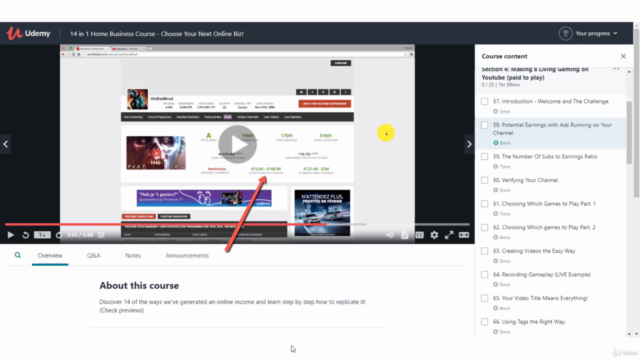640x360 pixels.
Task: Click the sidebar scroll up arrow
Action: 629,72
